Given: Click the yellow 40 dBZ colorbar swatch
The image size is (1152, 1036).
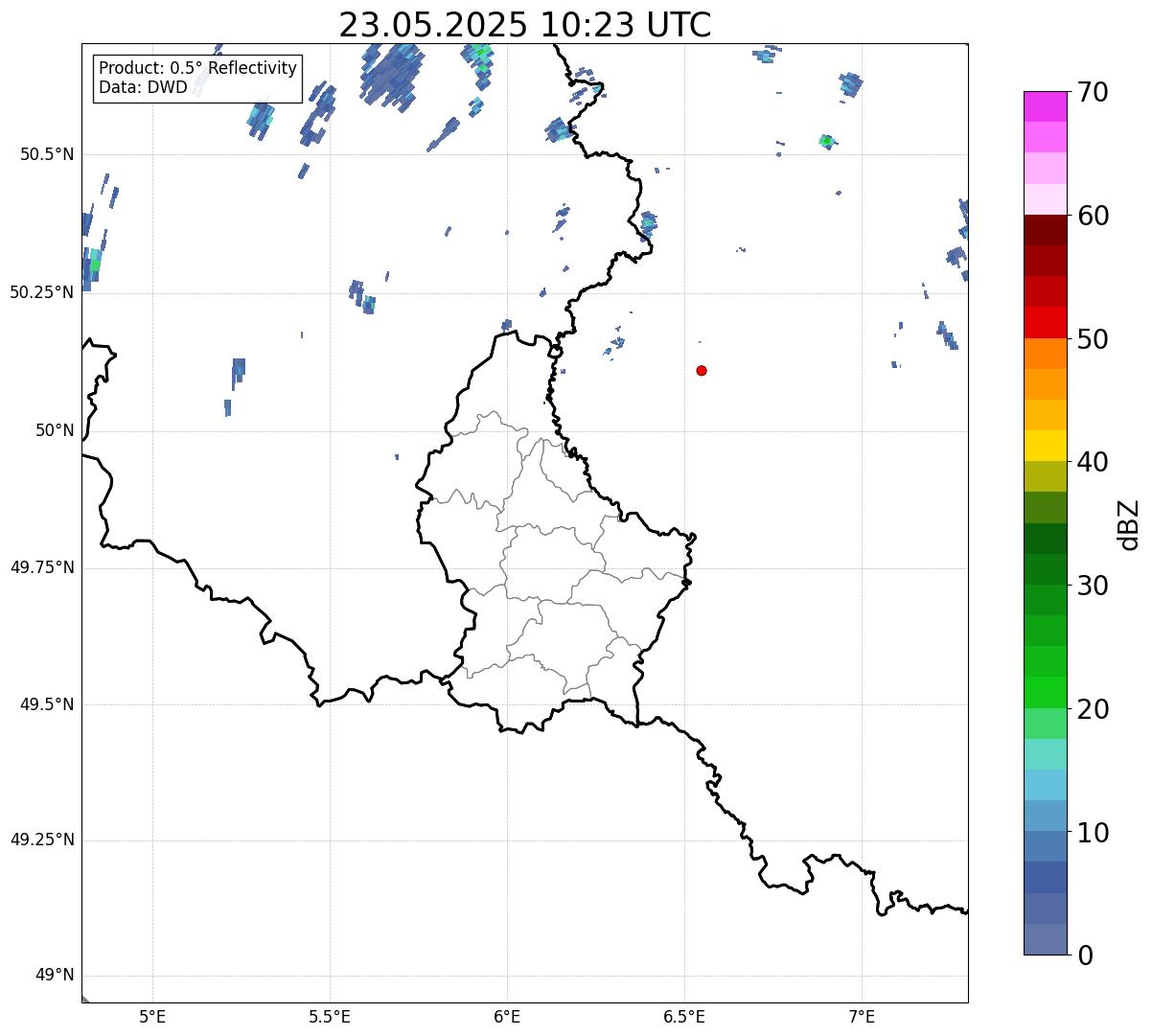Looking at the screenshot, I should [x=1045, y=446].
